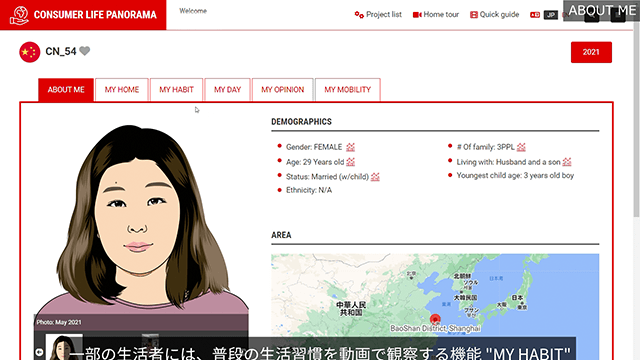The height and width of the screenshot is (360, 640).
Task: Open the MY OPINION tab
Action: coord(282,90)
